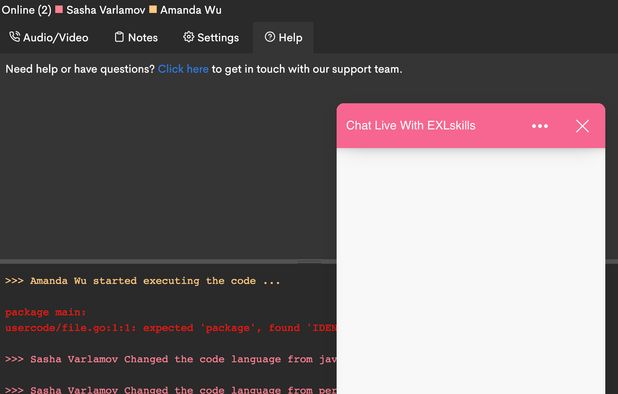Screen dimensions: 618x394
Task: Click the first 'Sasha Varlamov Changed the code language from jav' line
Action: pos(171,359)
